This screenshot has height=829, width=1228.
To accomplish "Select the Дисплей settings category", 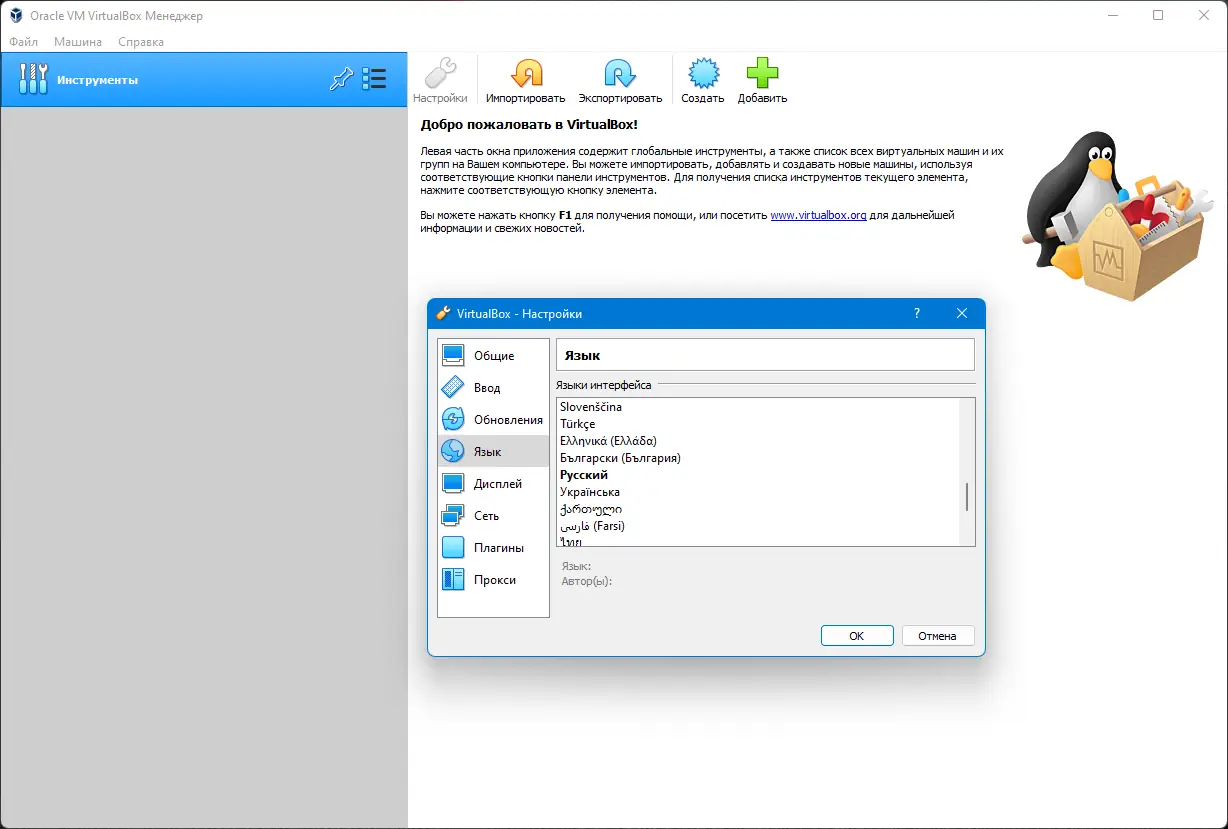I will pos(494,483).
